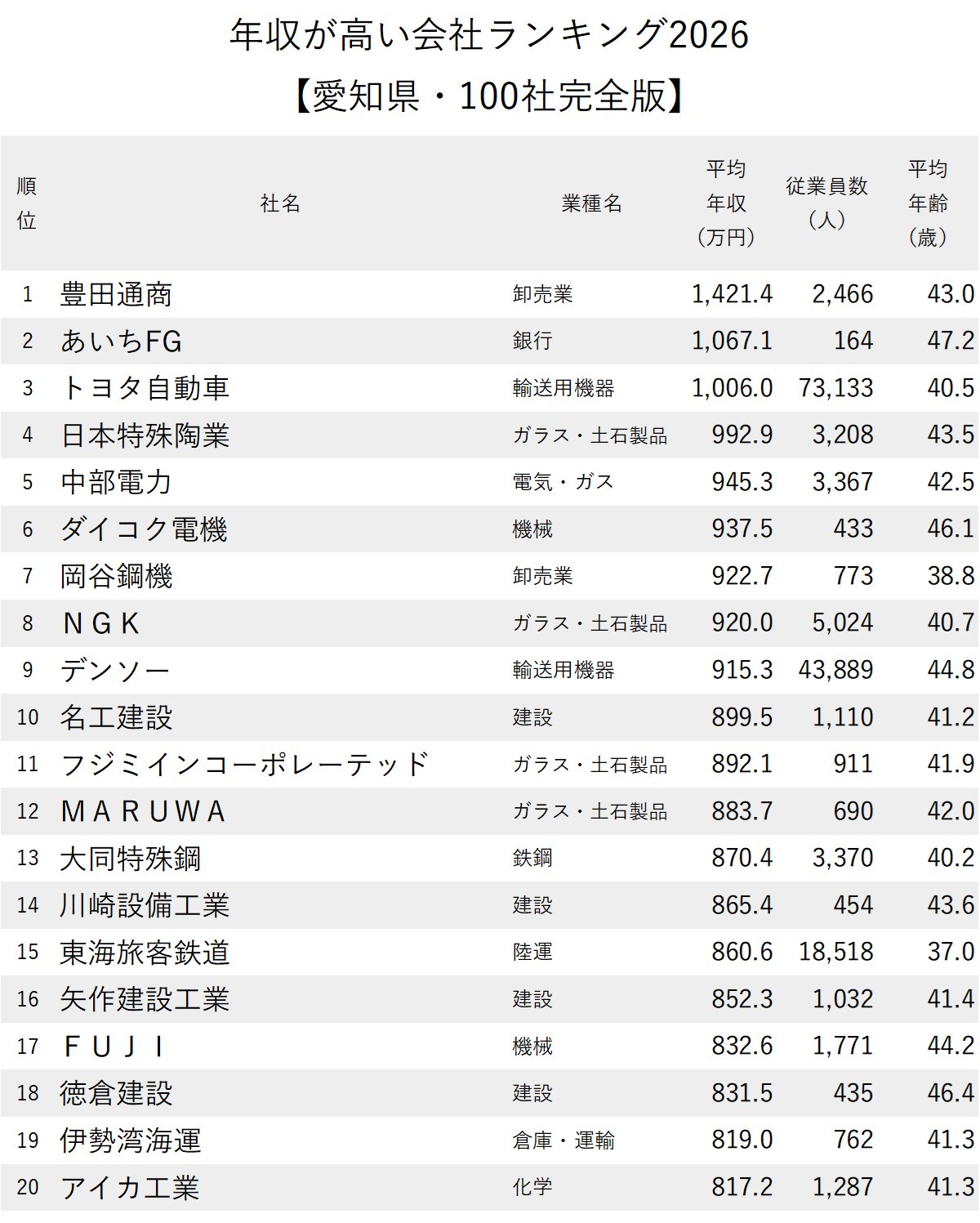980x1223 pixels.
Task: Select company name 川崎設備工業
Action: [145, 905]
